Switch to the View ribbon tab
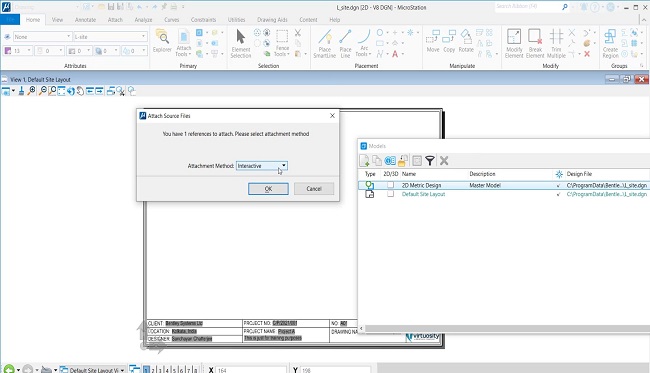 point(57,19)
